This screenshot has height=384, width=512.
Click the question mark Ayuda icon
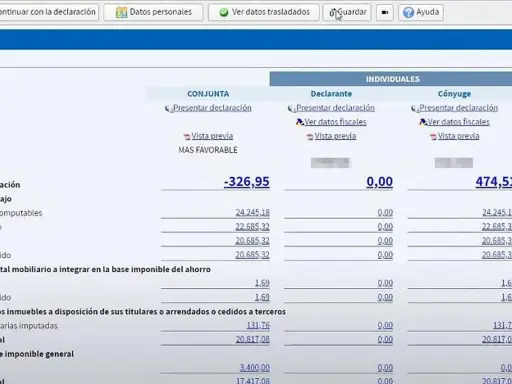pos(408,13)
